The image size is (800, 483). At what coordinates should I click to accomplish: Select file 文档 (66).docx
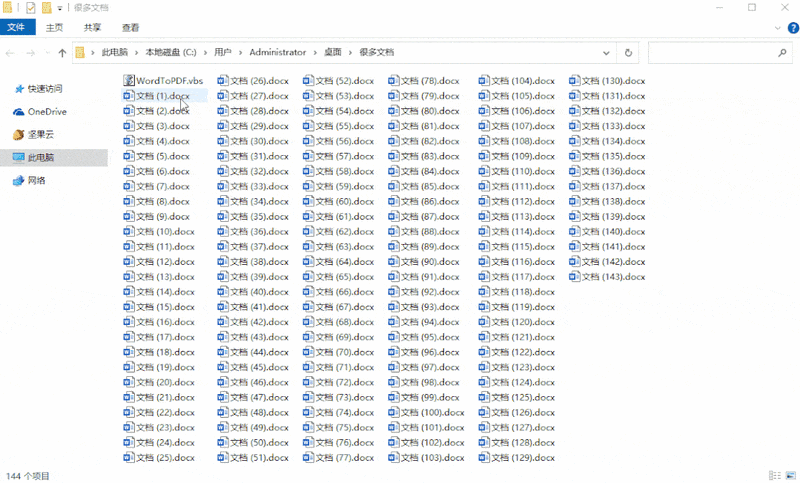[338, 292]
